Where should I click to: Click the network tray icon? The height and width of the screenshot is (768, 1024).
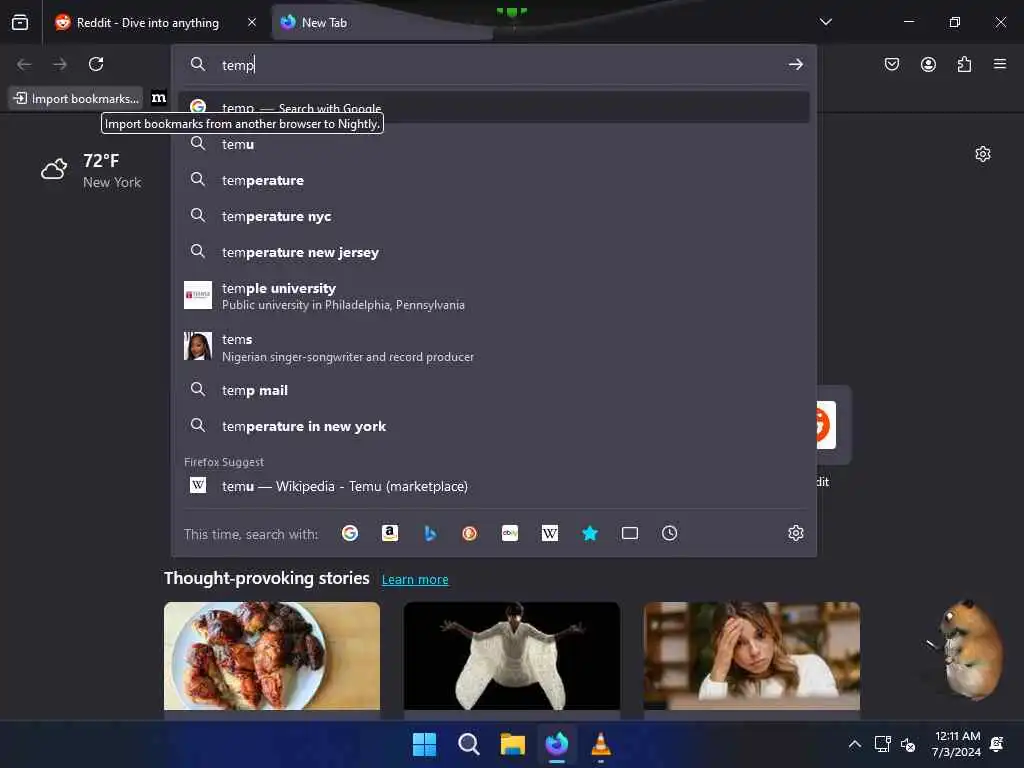(x=882, y=744)
